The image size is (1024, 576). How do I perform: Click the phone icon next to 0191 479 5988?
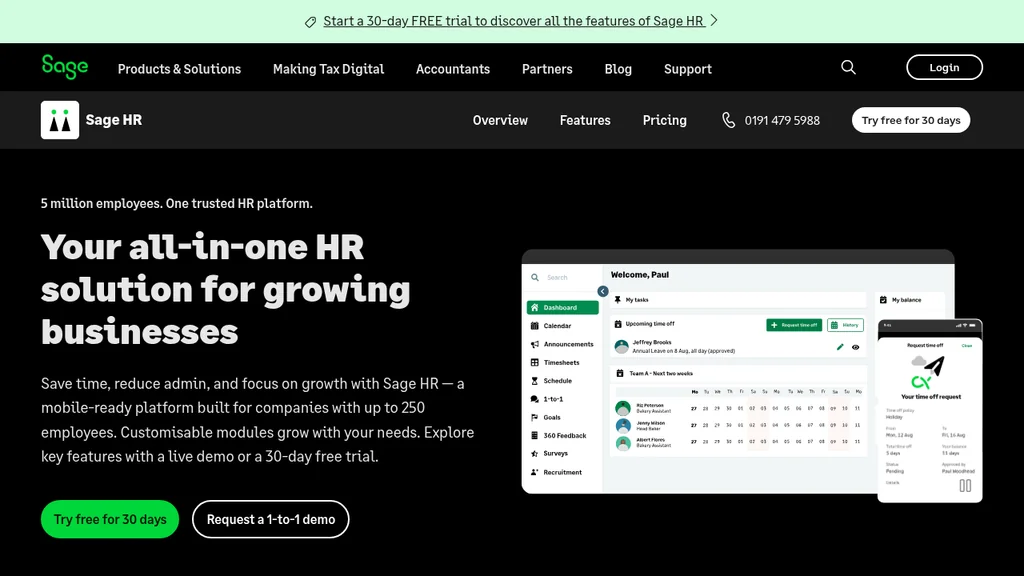pos(728,120)
